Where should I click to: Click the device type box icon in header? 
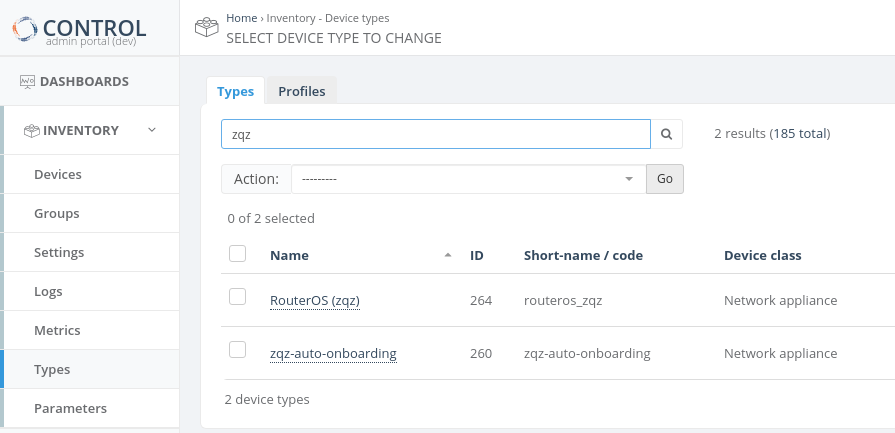206,28
